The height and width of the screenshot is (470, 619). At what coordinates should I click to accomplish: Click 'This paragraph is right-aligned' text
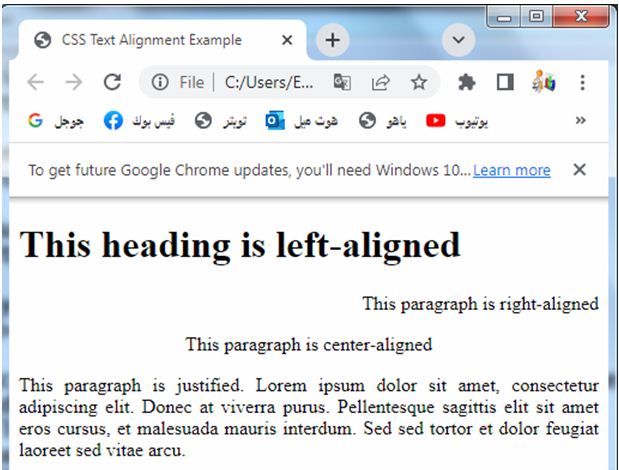(480, 304)
